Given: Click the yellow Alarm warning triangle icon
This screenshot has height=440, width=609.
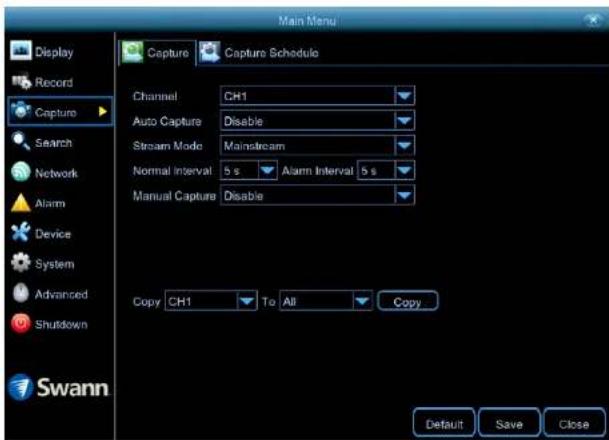Looking at the screenshot, I should [21, 203].
